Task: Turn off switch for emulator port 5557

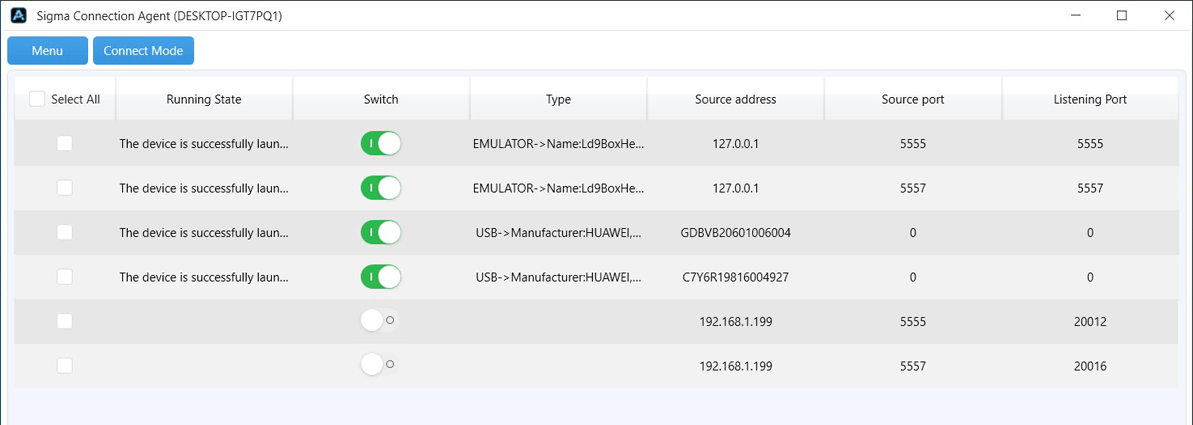Action: coord(381,188)
